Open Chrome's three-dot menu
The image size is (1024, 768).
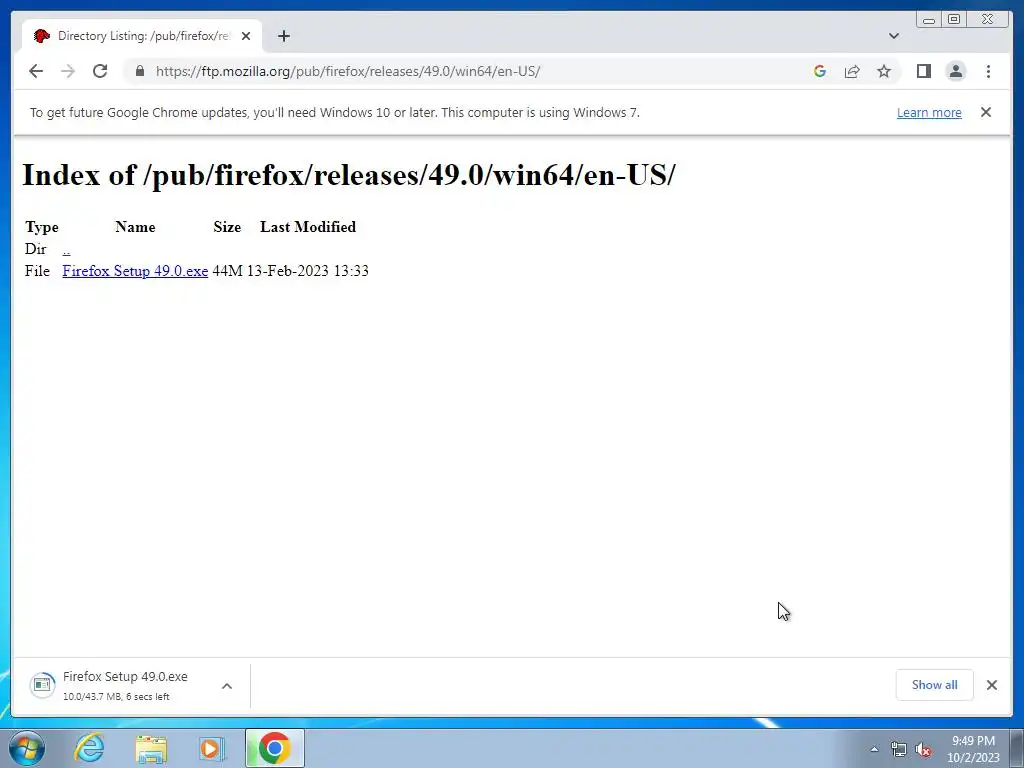tap(989, 71)
